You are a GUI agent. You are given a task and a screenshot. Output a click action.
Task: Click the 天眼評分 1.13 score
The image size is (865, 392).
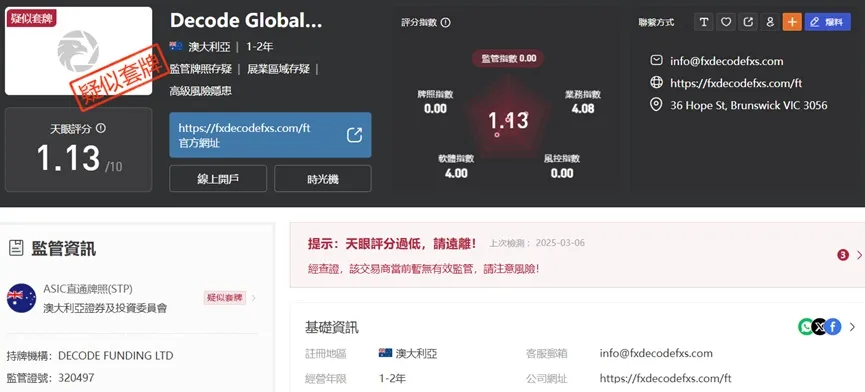coord(68,158)
